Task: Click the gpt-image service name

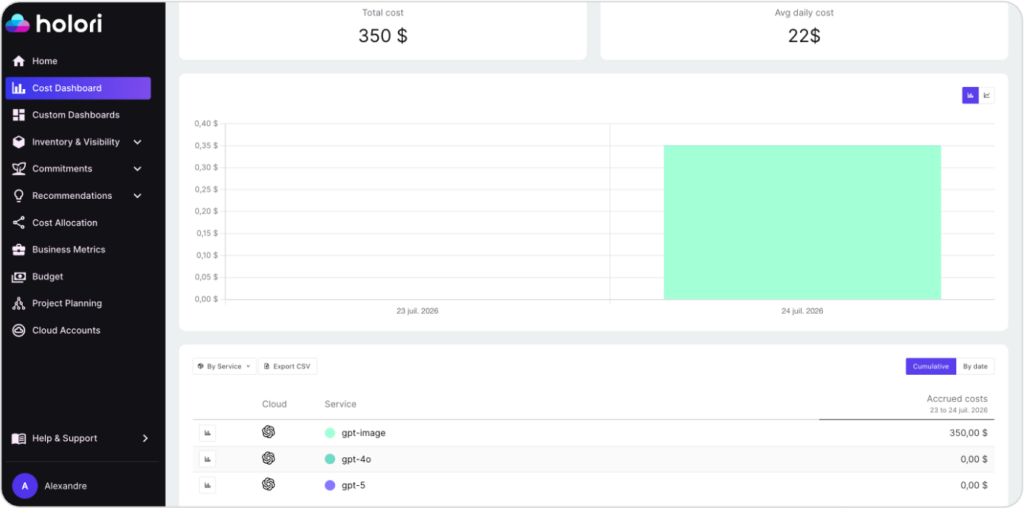Action: [363, 433]
